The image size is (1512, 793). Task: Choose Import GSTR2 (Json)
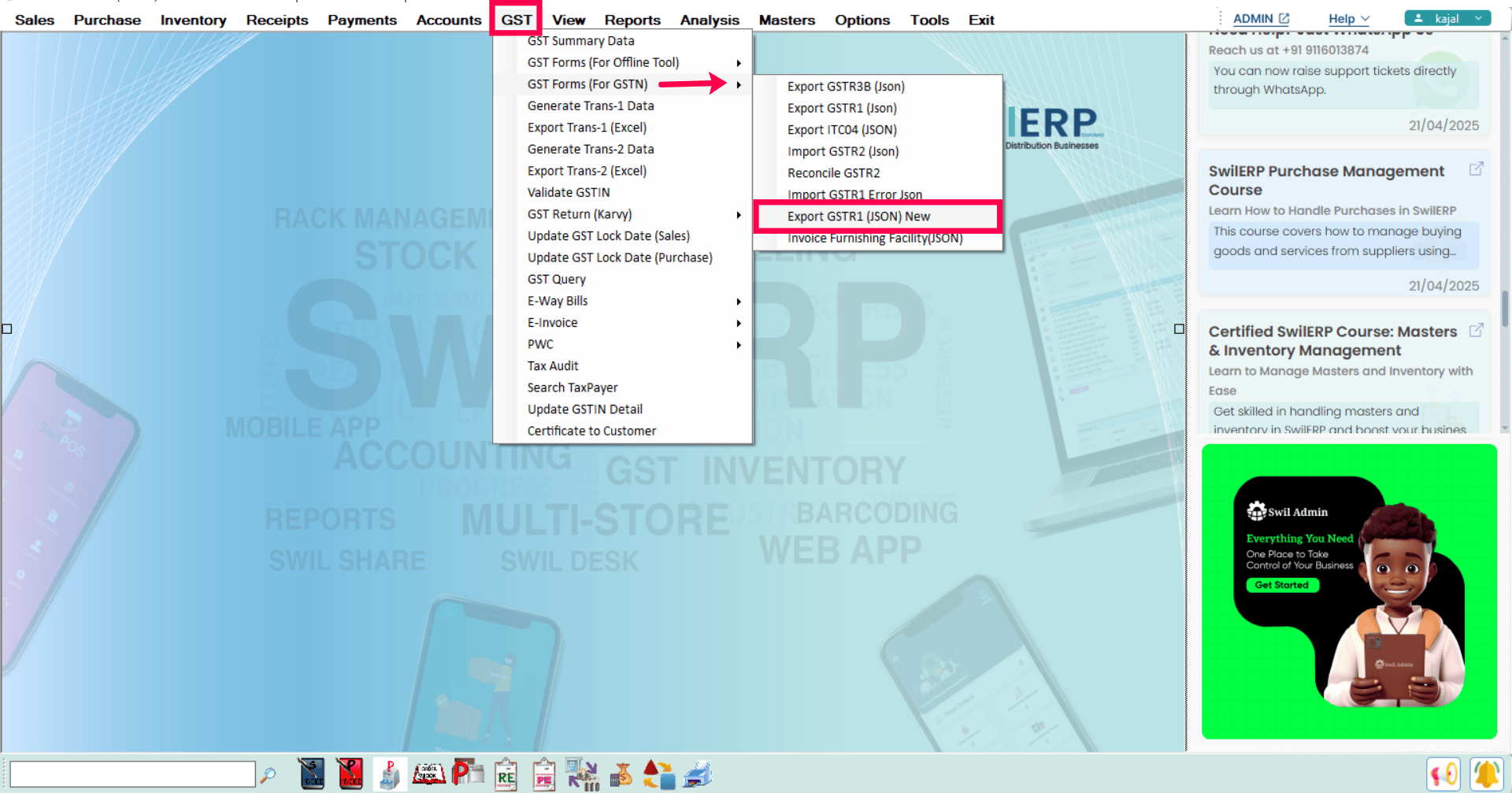point(843,151)
